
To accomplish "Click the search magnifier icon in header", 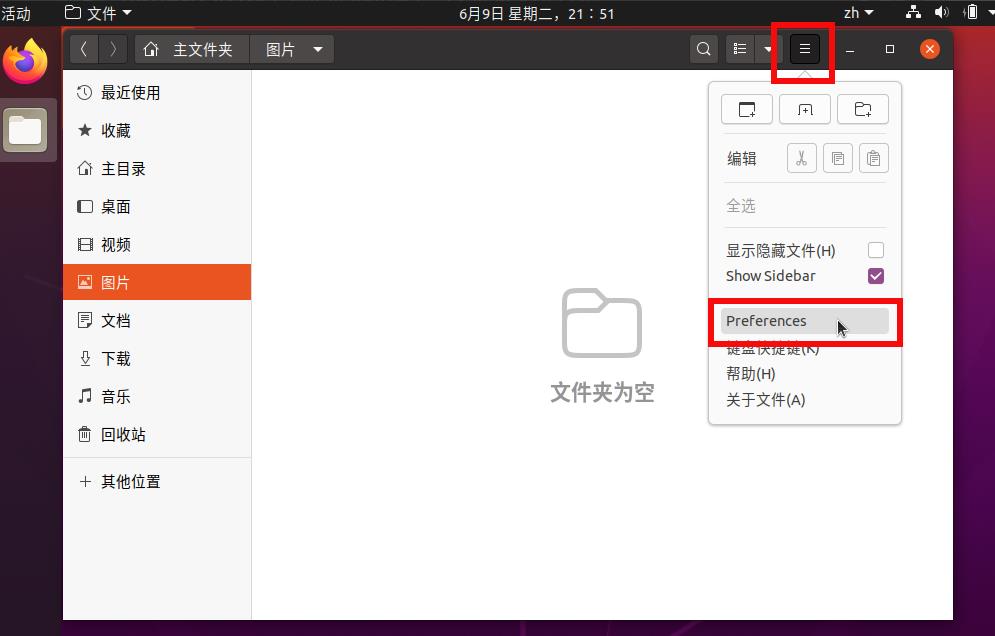I will coord(704,49).
